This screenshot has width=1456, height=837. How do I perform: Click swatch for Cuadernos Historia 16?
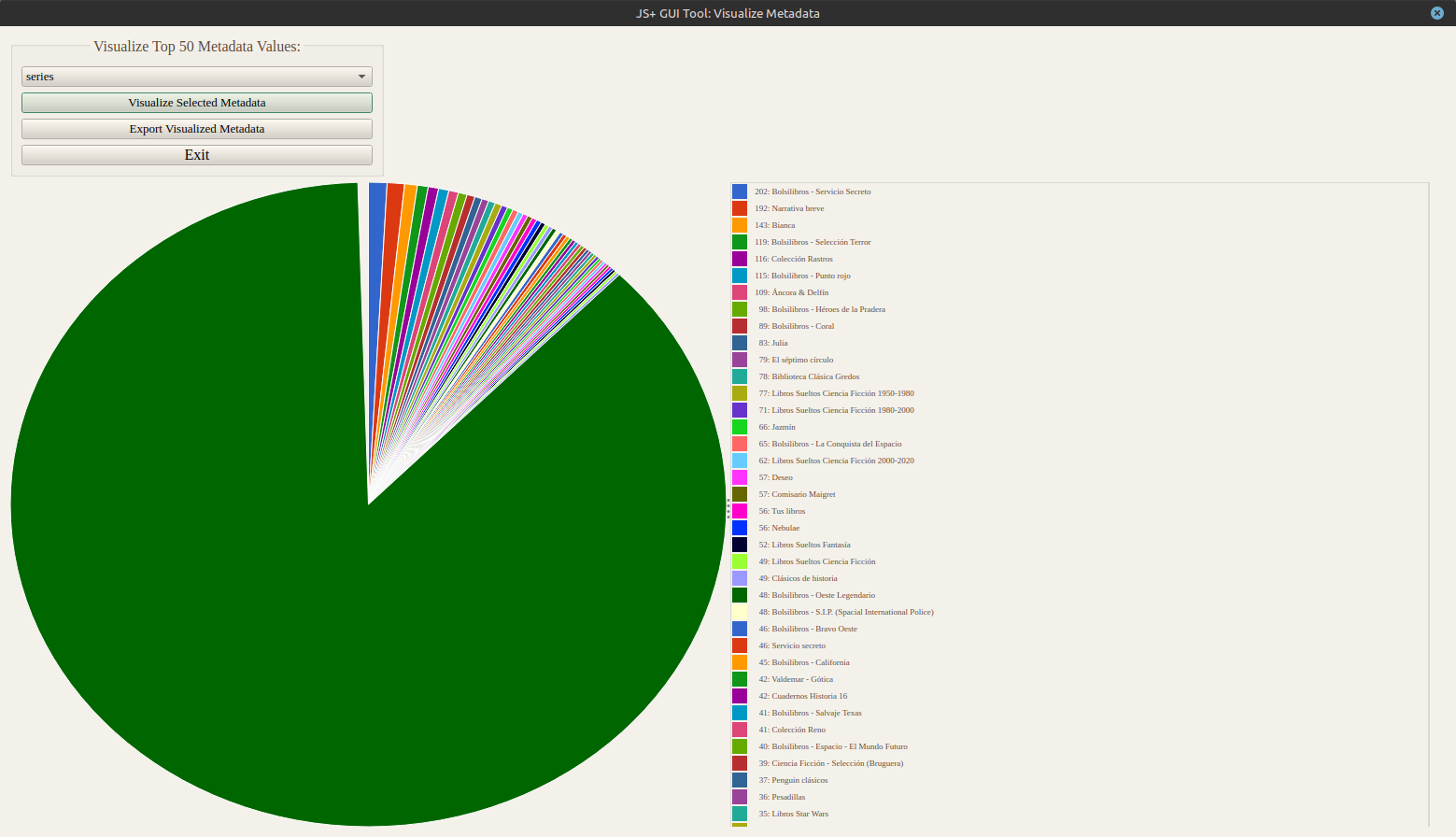[x=740, y=696]
